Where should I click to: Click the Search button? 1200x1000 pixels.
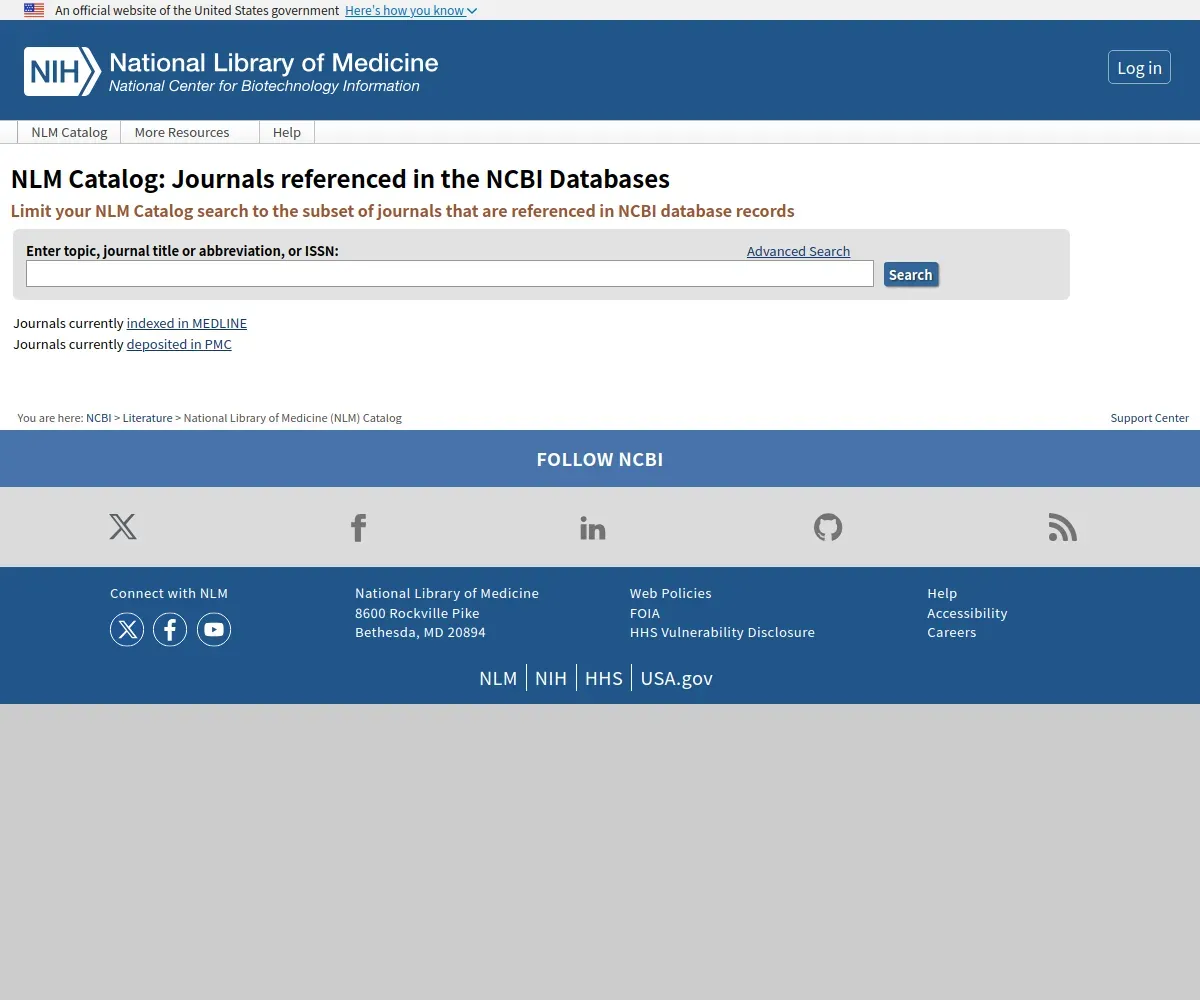[911, 275]
